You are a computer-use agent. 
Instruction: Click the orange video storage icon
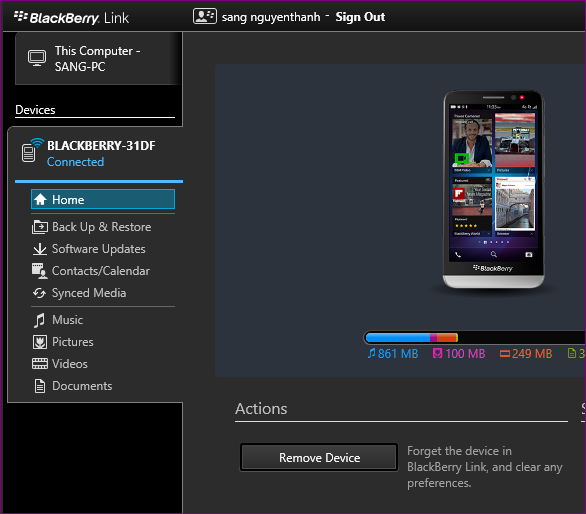click(505, 354)
